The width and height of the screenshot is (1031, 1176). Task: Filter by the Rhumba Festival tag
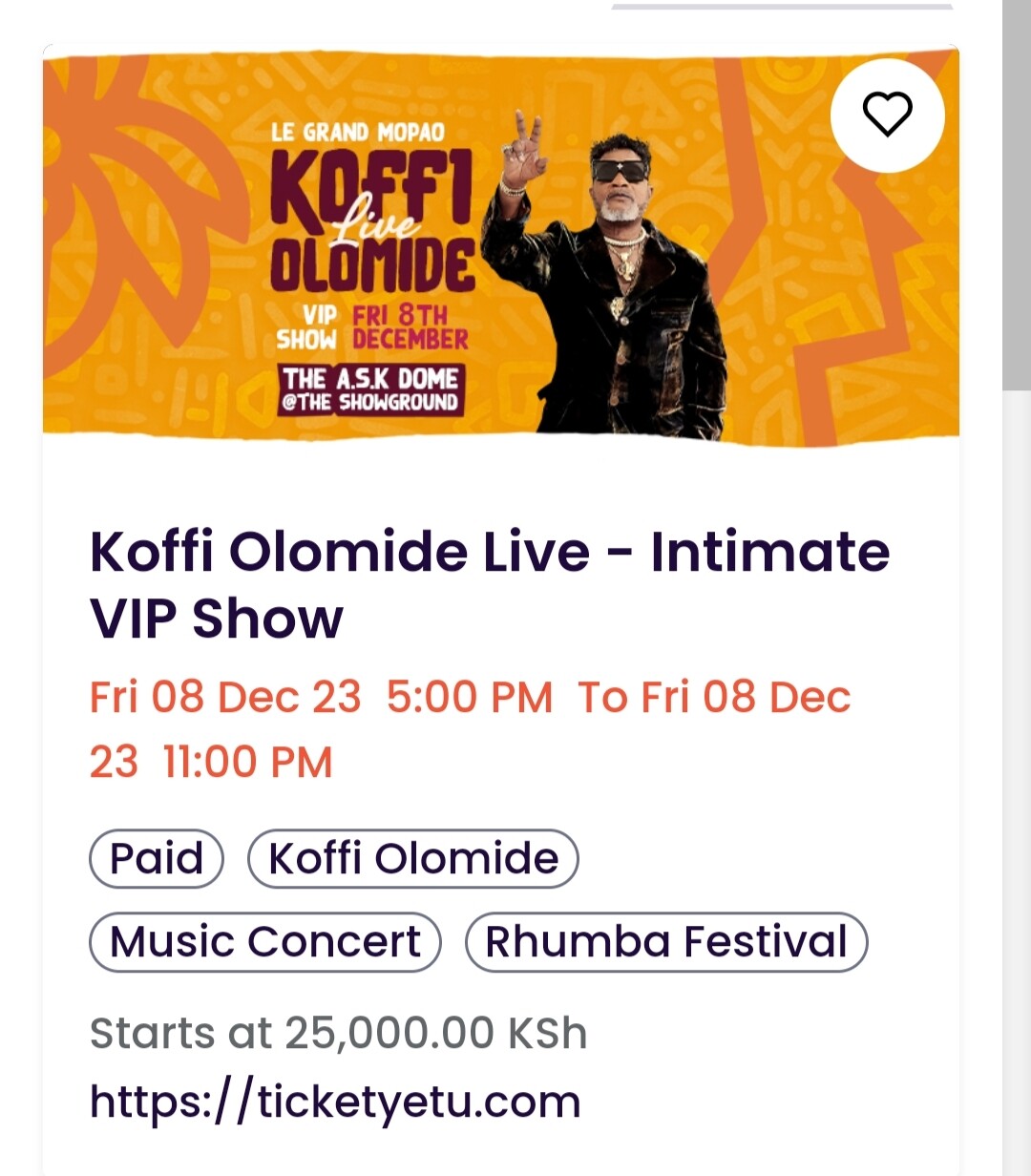click(666, 942)
